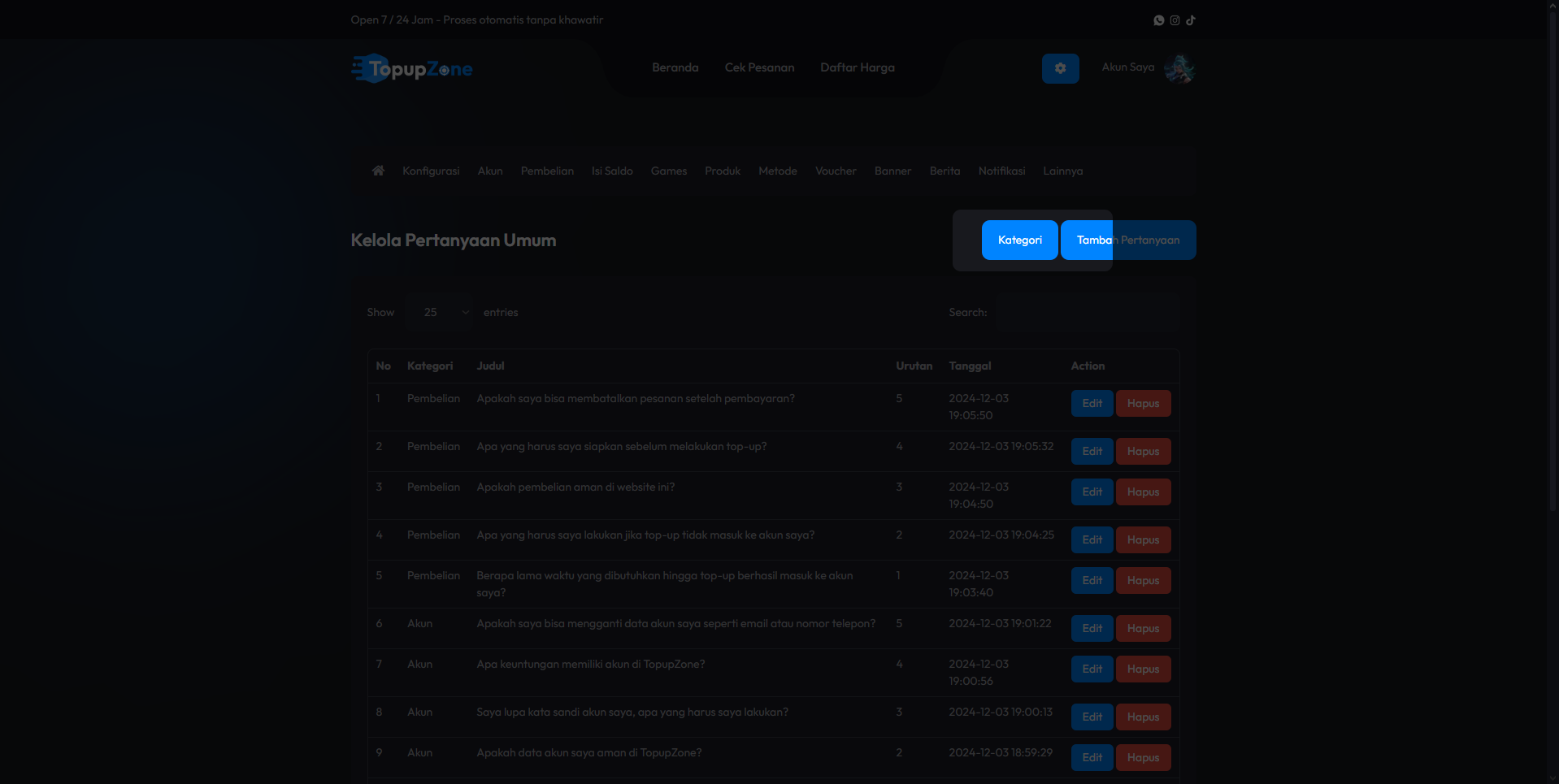The height and width of the screenshot is (784, 1559).
Task: Open the Voucher admin menu
Action: tap(836, 171)
